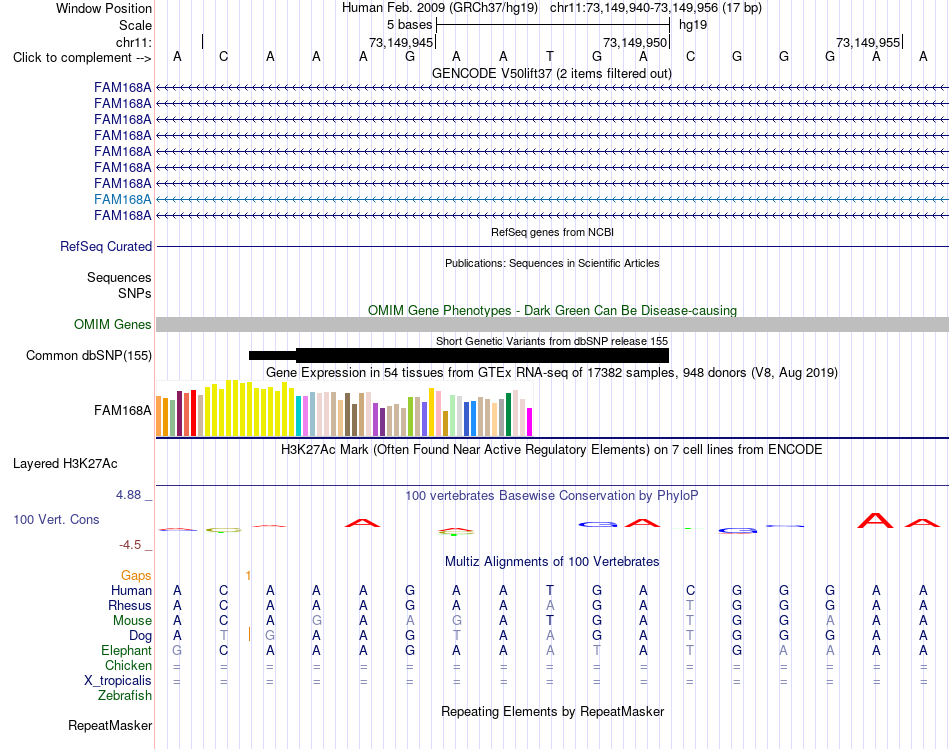Click the orange 1 in Gaps row

coord(248,575)
